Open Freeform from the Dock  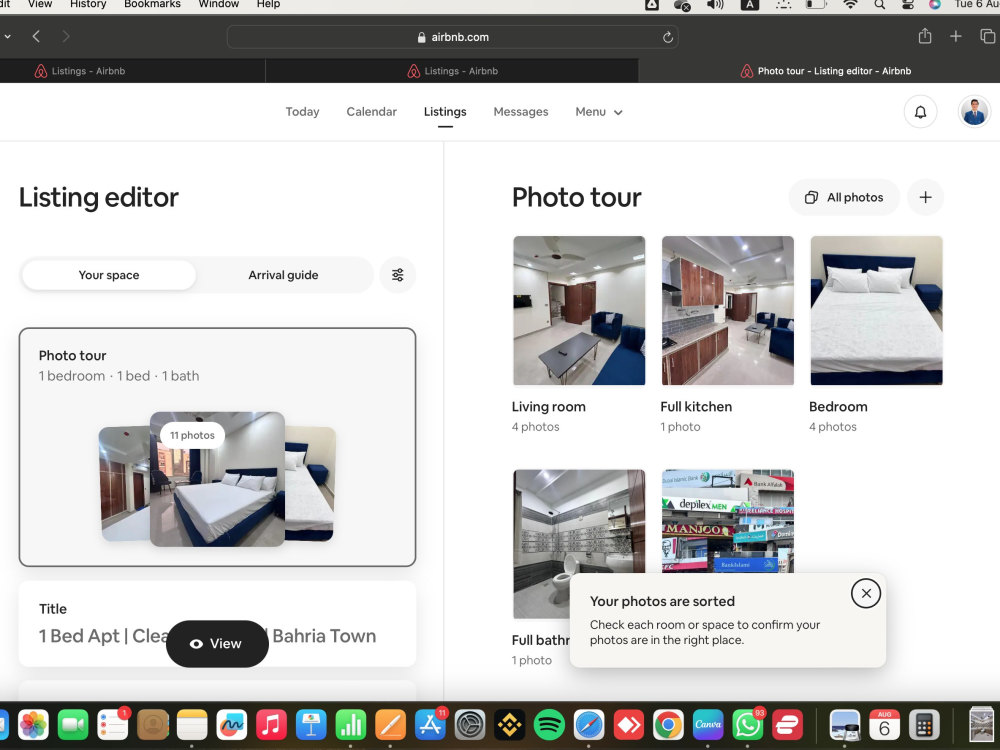click(231, 725)
